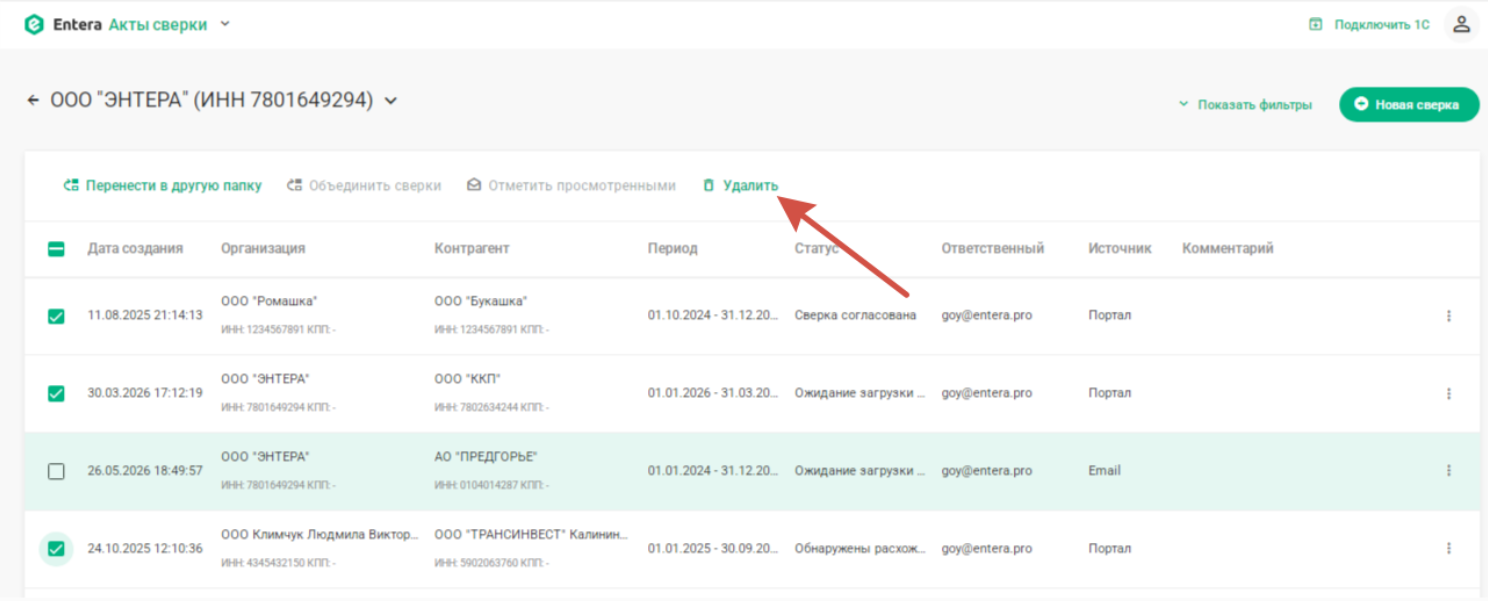This screenshot has height=601, width=1488.
Task: Click the ООО "Букашка" counterparty cell
Action: pyautogui.click(x=481, y=302)
